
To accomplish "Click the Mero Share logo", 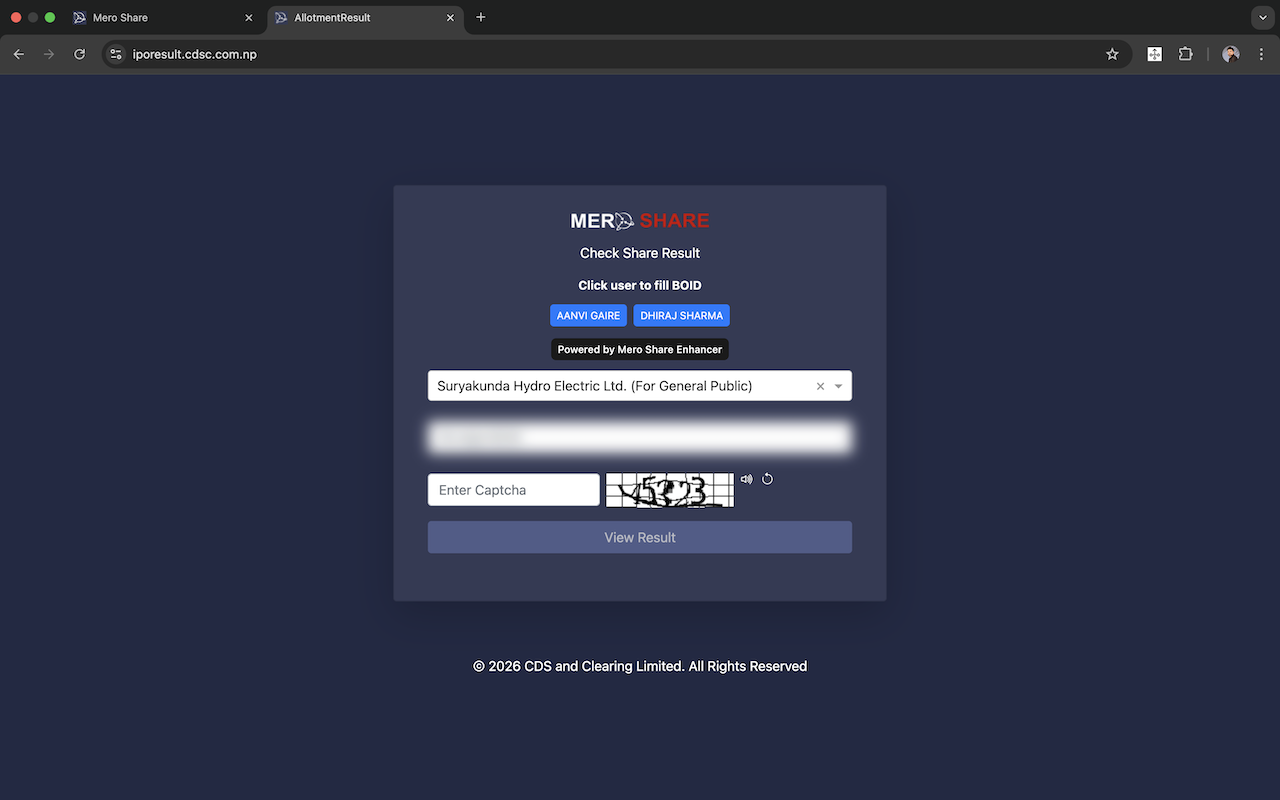I will 640,221.
